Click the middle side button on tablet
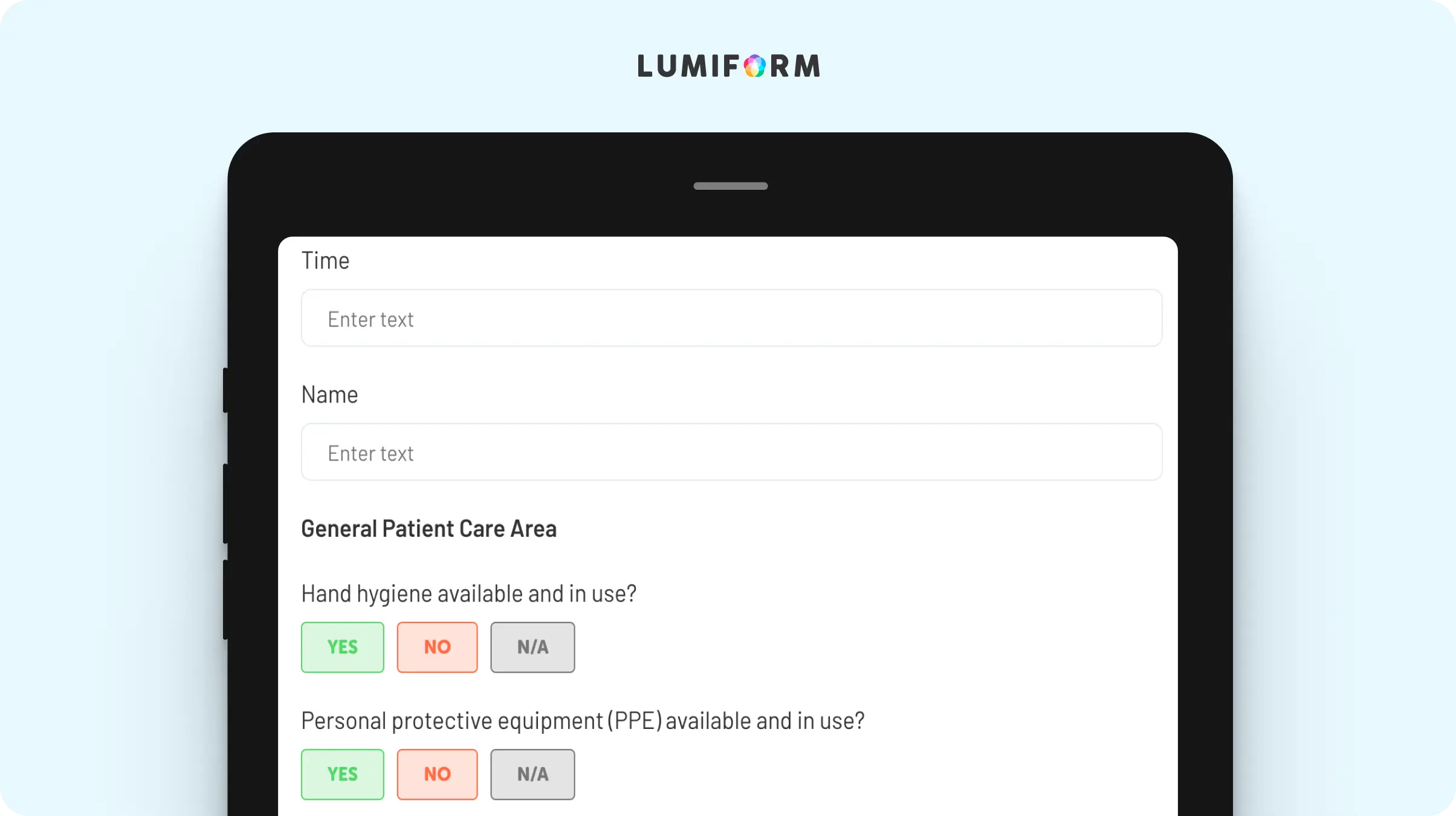Screen dimensions: 1456x816 coord(225,504)
